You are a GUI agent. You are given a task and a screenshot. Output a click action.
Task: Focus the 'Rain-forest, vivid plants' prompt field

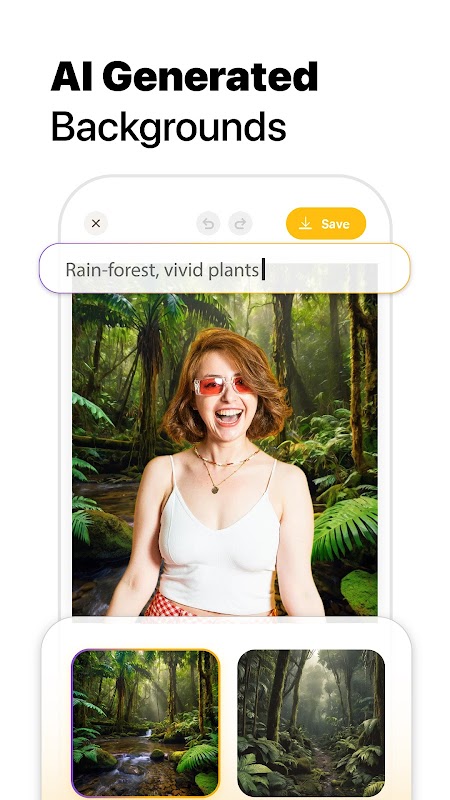tap(224, 268)
